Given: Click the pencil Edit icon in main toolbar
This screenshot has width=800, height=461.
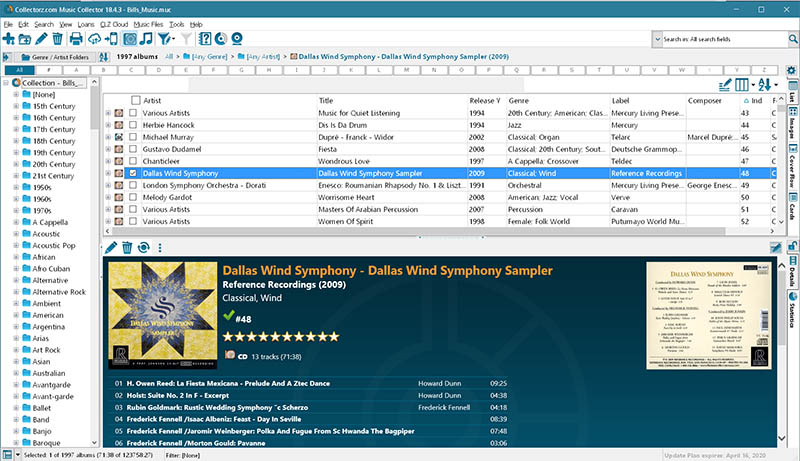Looking at the screenshot, I should click(x=41, y=39).
